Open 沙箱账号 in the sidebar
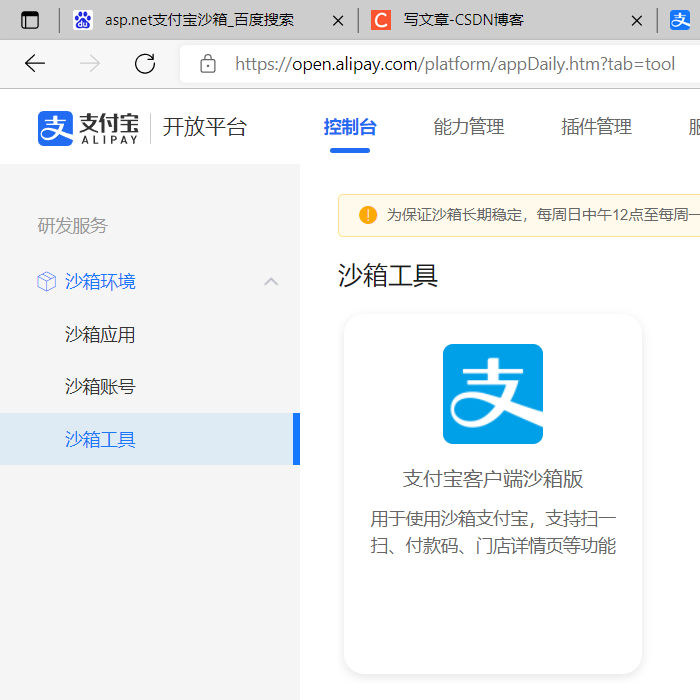This screenshot has height=700, width=700. (100, 386)
